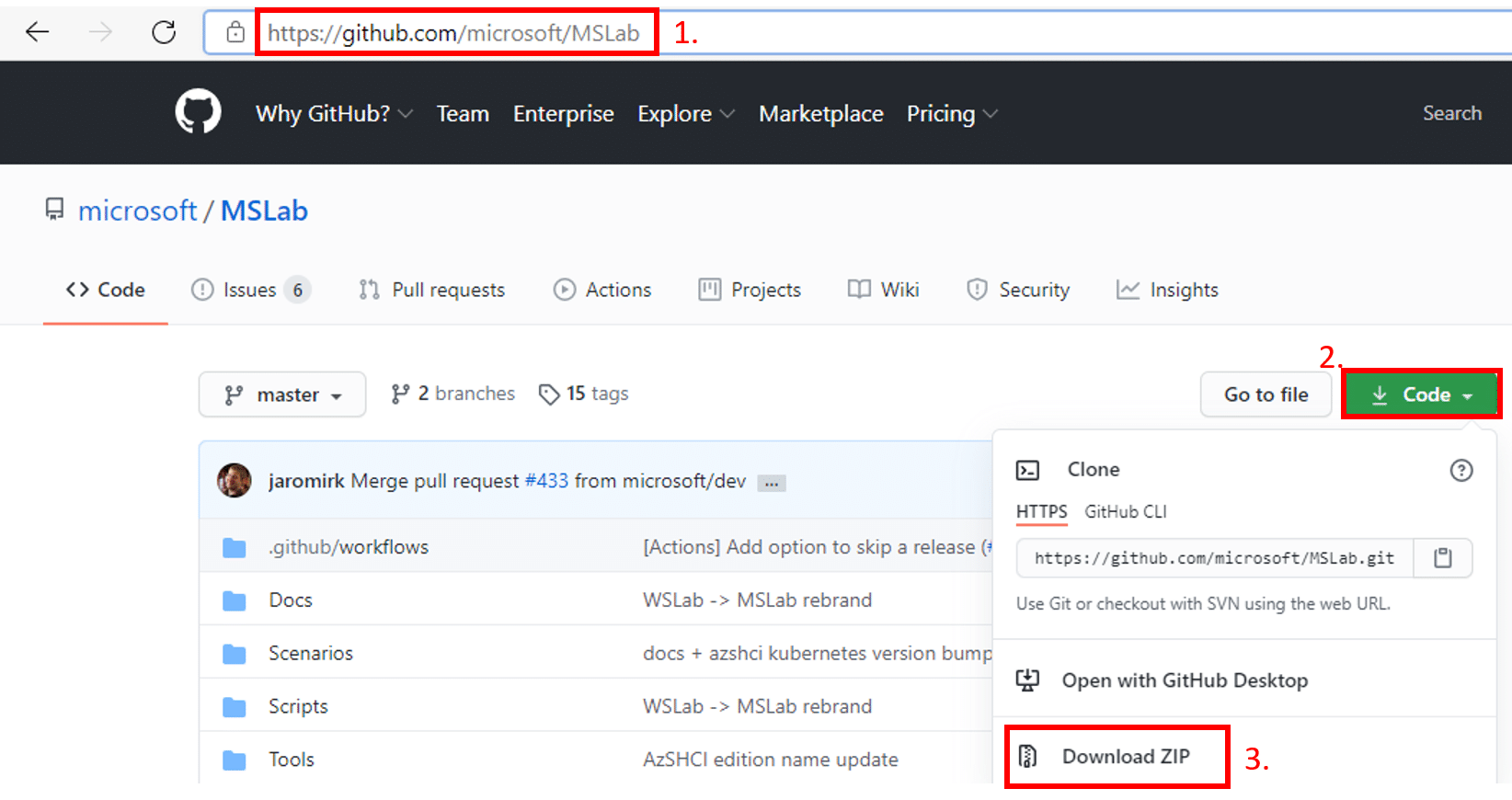Click the terminal icon next to Clone
Screen dimensions: 1512x800
click(1027, 470)
